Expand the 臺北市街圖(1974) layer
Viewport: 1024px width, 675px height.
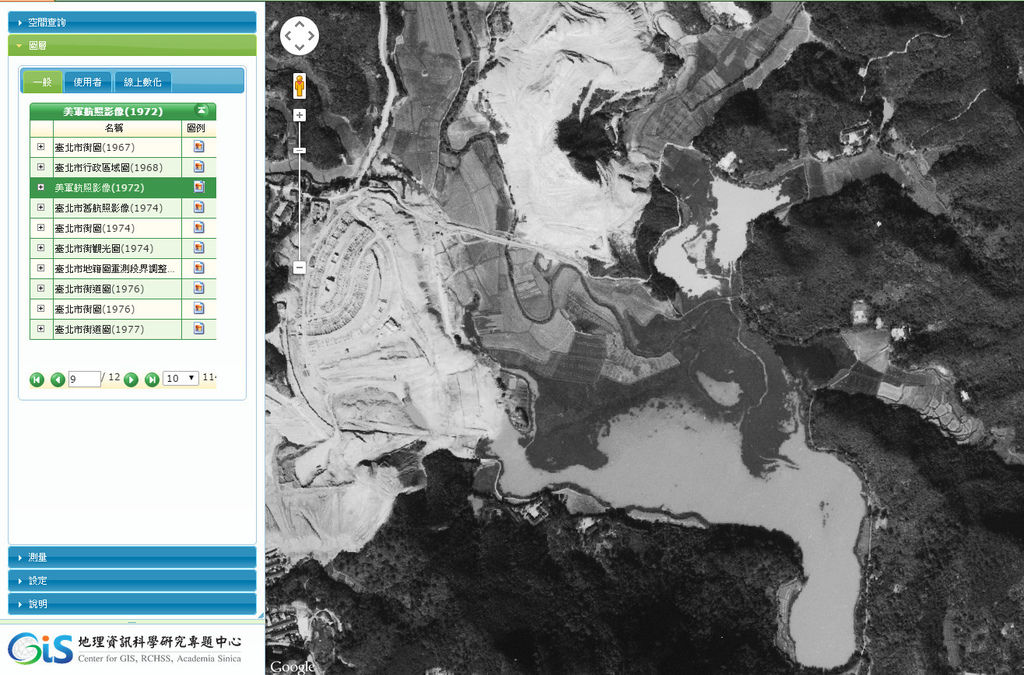coord(40,228)
